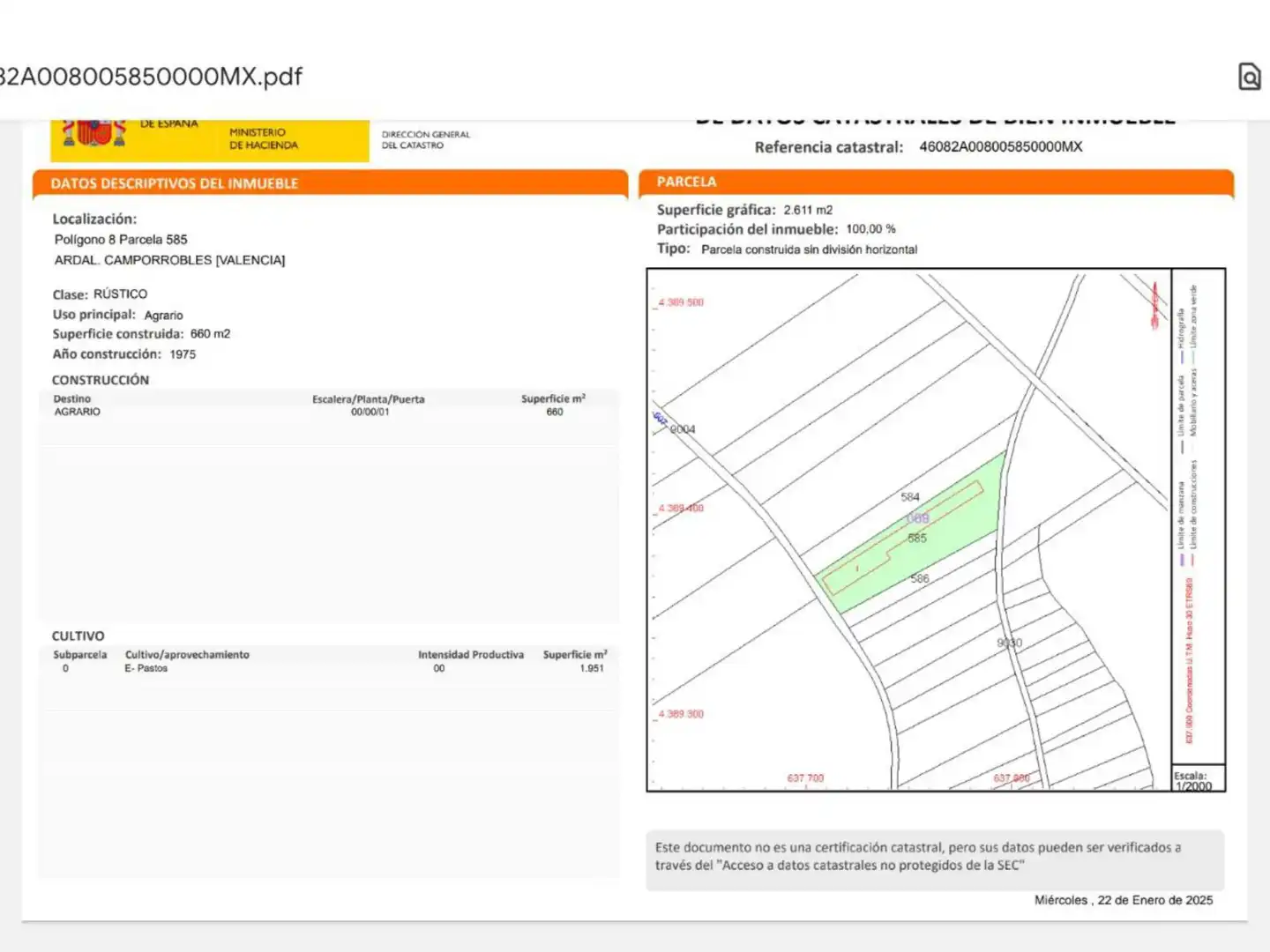Click the green highlighted parcel on map

(912, 534)
